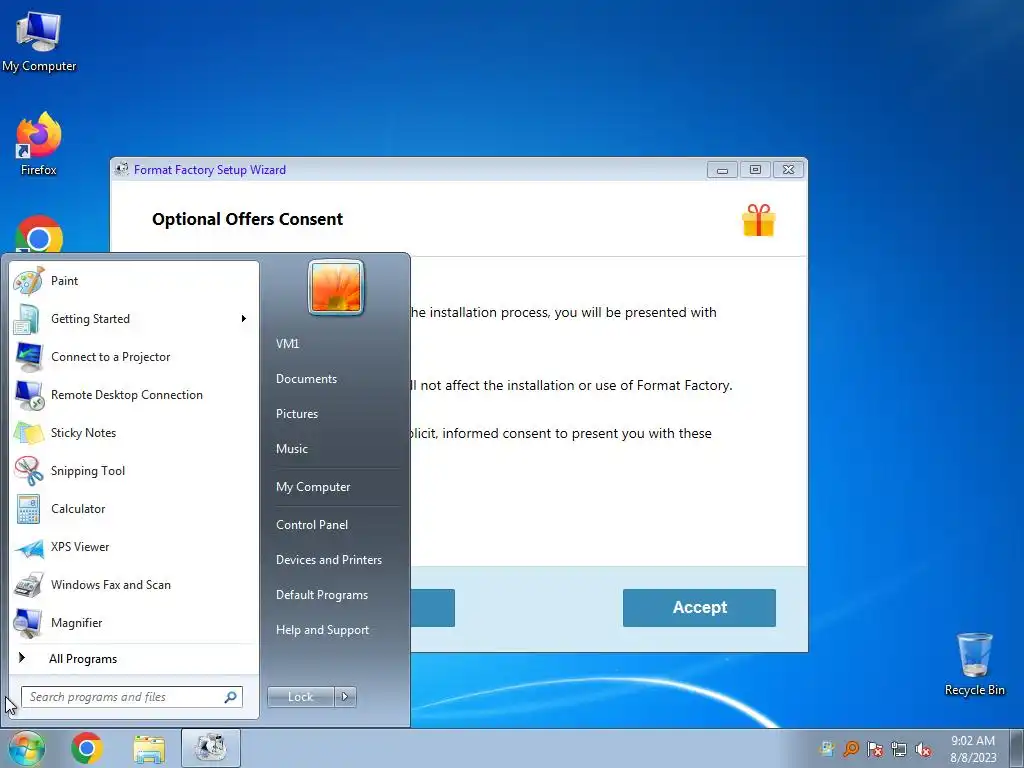Open Remote Desktop Connection
Viewport: 1024px width, 768px height.
(x=134, y=395)
